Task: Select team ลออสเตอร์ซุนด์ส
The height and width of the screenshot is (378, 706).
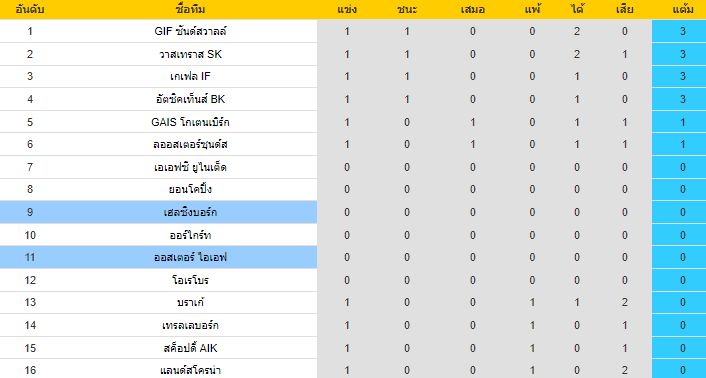Action: click(x=190, y=144)
